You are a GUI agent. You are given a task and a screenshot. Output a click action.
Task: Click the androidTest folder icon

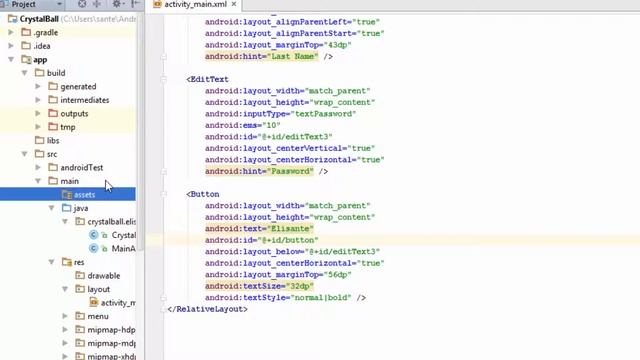[53, 167]
